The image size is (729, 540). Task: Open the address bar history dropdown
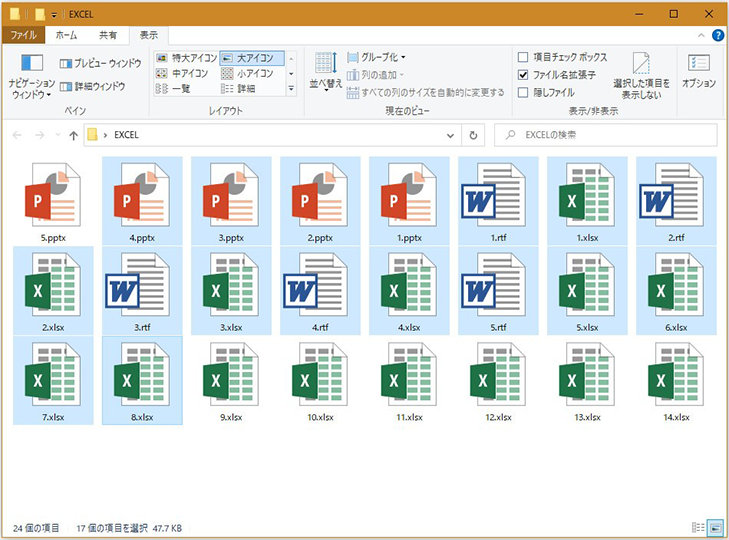click(x=450, y=135)
